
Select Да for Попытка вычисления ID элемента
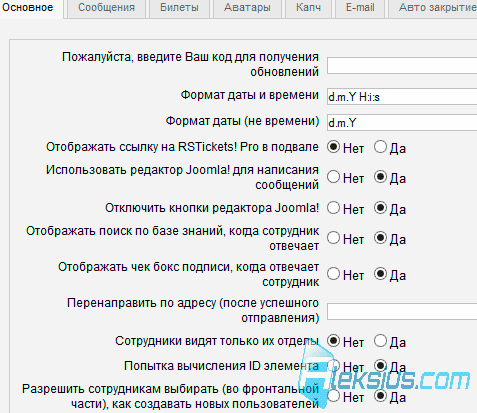pyautogui.click(x=380, y=366)
